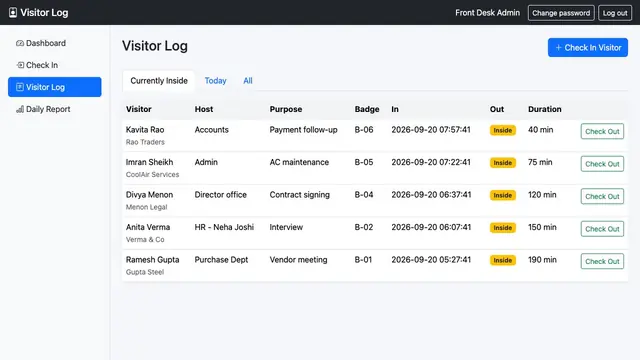The height and width of the screenshot is (360, 640).
Task: Check out Divya Menon
Action: point(602,196)
